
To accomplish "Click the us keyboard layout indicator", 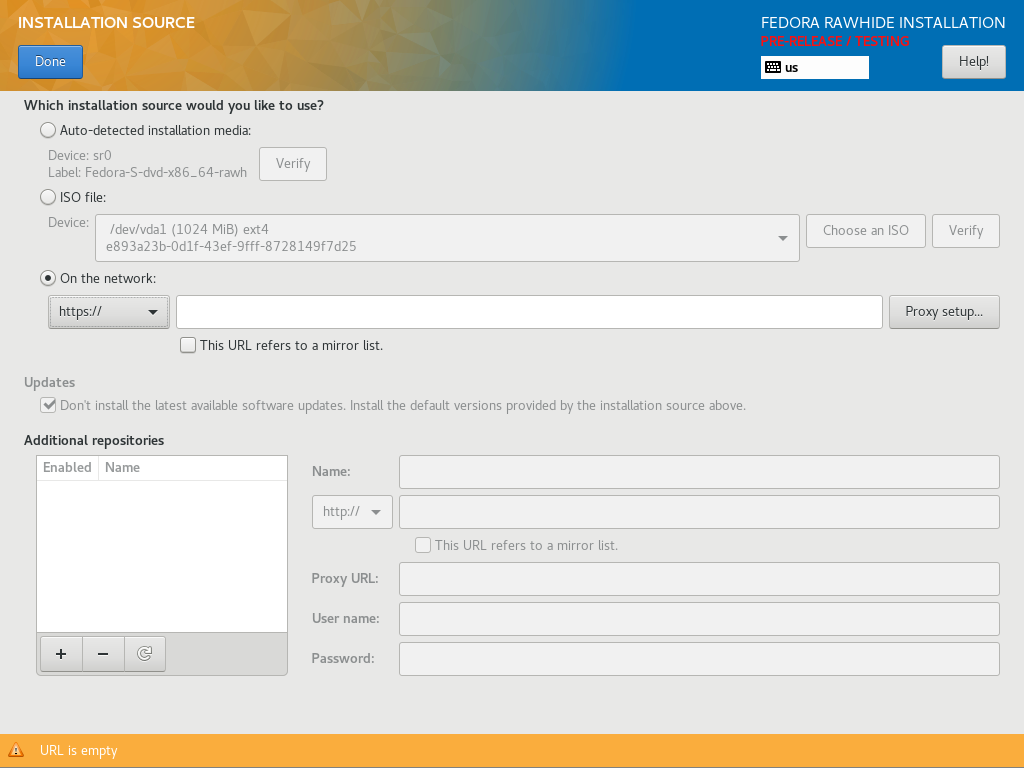I will click(814, 67).
